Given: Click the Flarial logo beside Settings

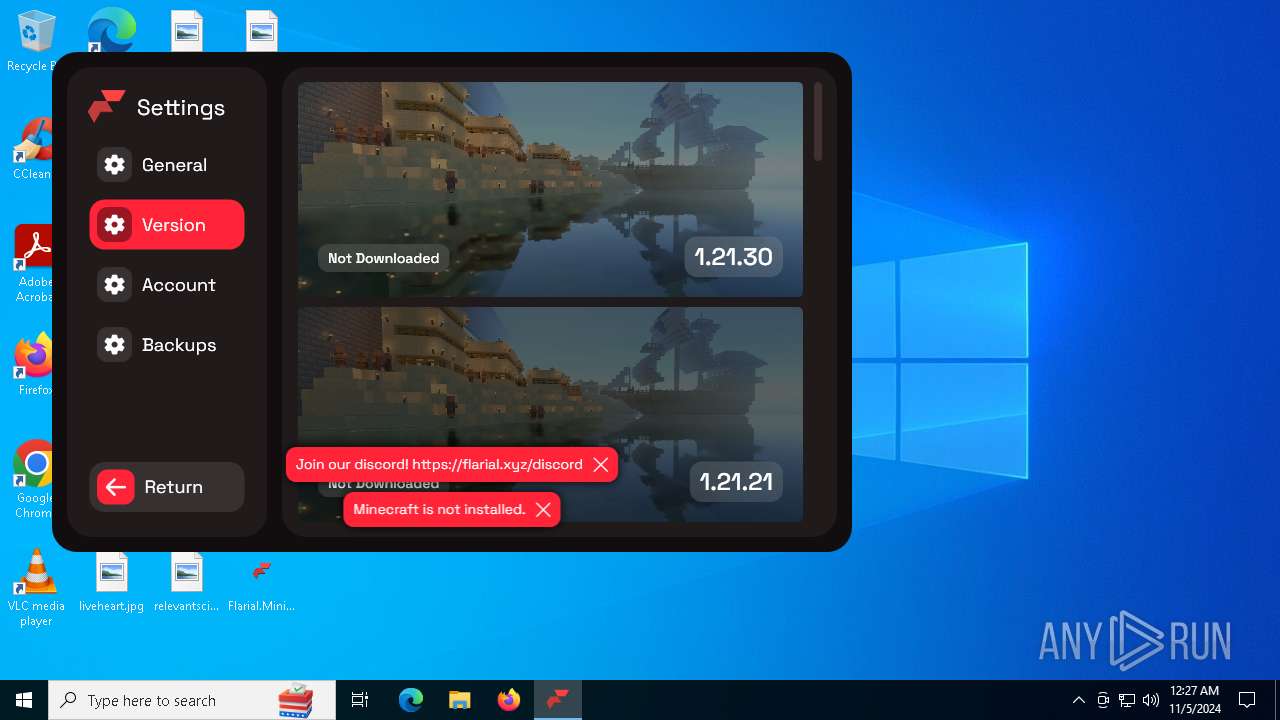Looking at the screenshot, I should [106, 106].
